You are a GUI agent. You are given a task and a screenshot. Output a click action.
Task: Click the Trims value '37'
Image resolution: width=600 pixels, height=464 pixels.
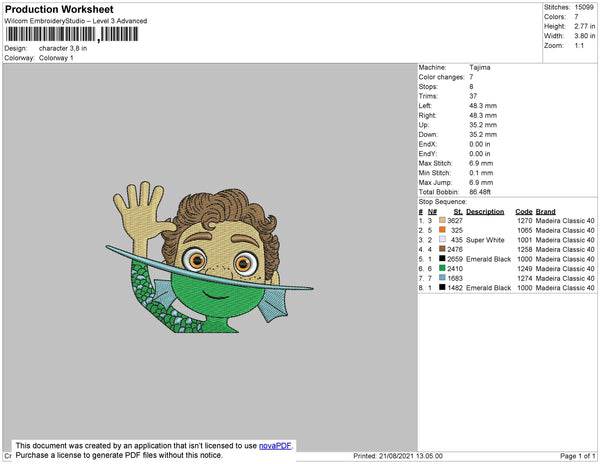[x=473, y=96]
